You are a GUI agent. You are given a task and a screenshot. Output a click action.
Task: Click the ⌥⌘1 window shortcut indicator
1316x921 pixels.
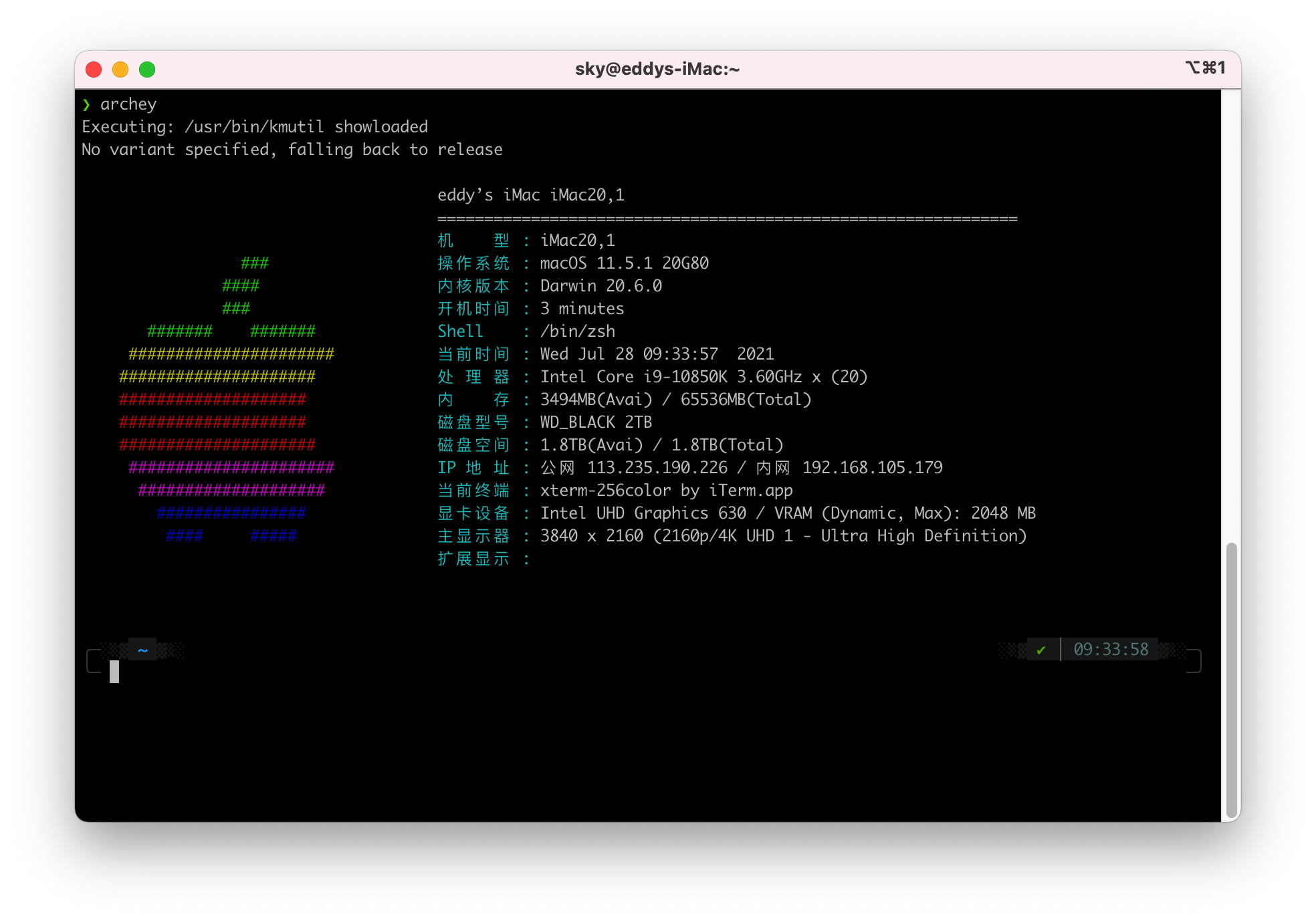tap(1205, 68)
